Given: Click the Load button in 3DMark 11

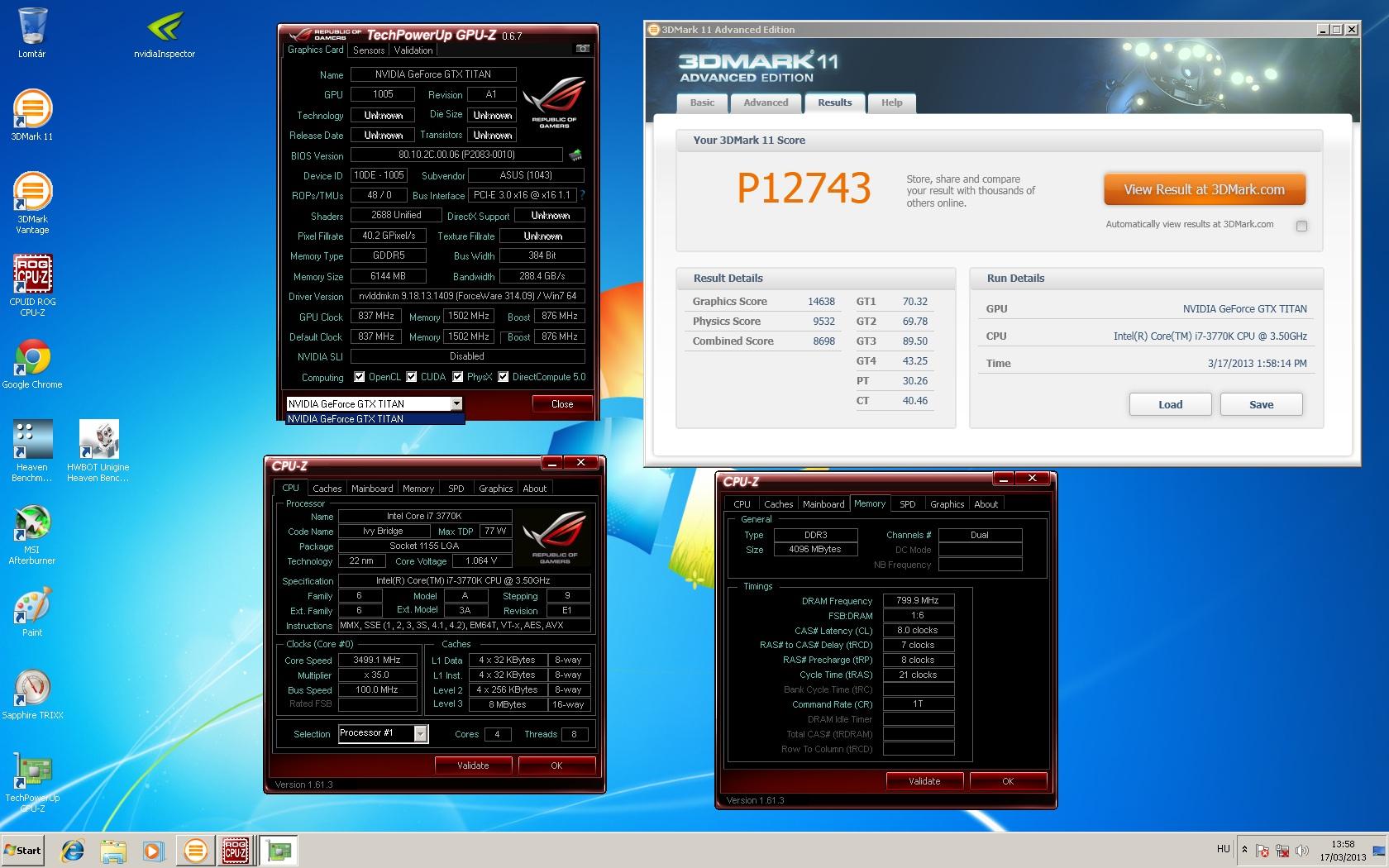Looking at the screenshot, I should click(x=1170, y=404).
